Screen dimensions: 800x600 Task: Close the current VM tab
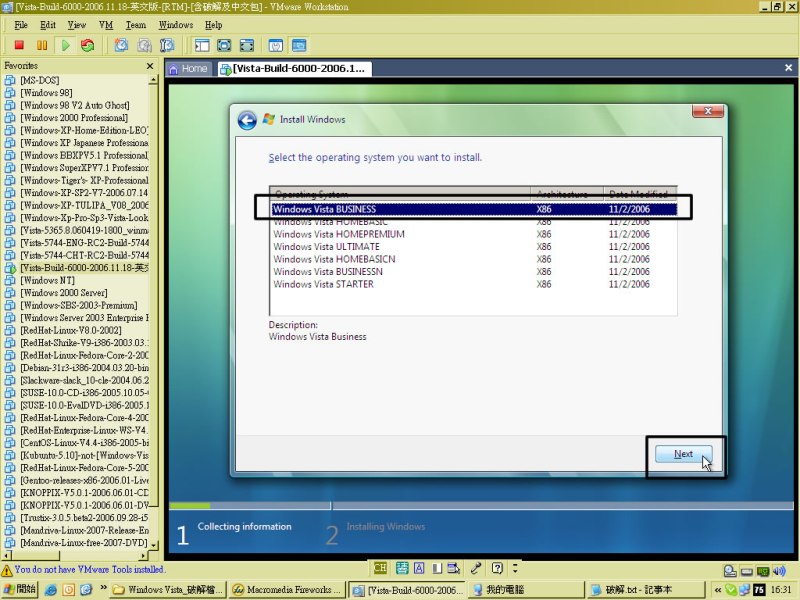tap(788, 68)
